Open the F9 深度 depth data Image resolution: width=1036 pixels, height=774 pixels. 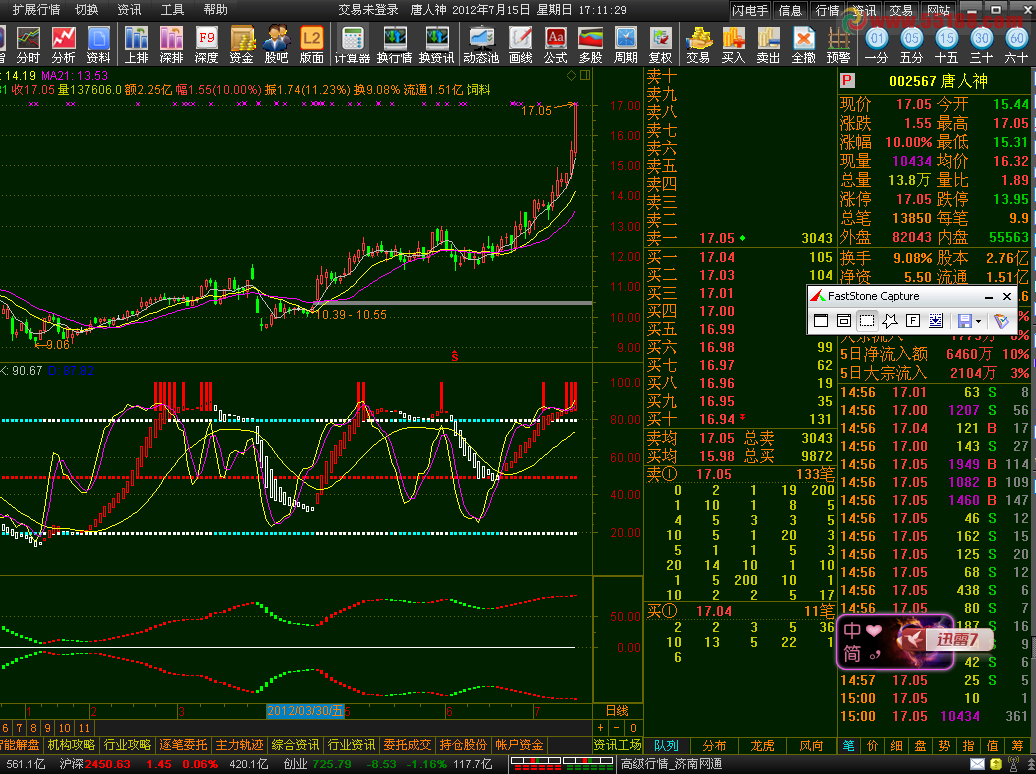click(x=207, y=45)
